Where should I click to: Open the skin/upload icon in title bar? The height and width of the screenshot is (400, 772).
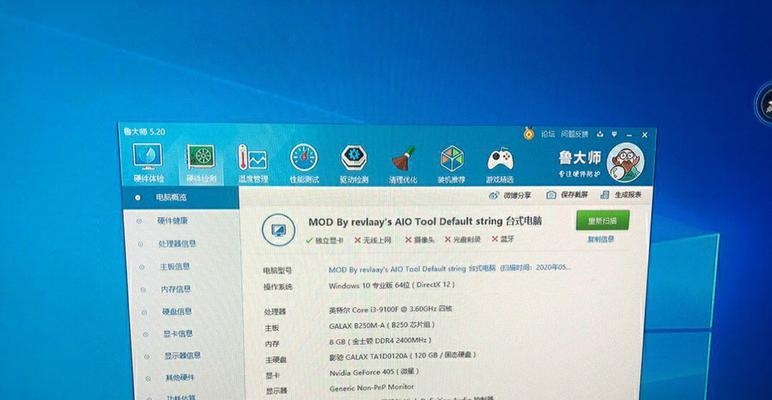coord(600,134)
